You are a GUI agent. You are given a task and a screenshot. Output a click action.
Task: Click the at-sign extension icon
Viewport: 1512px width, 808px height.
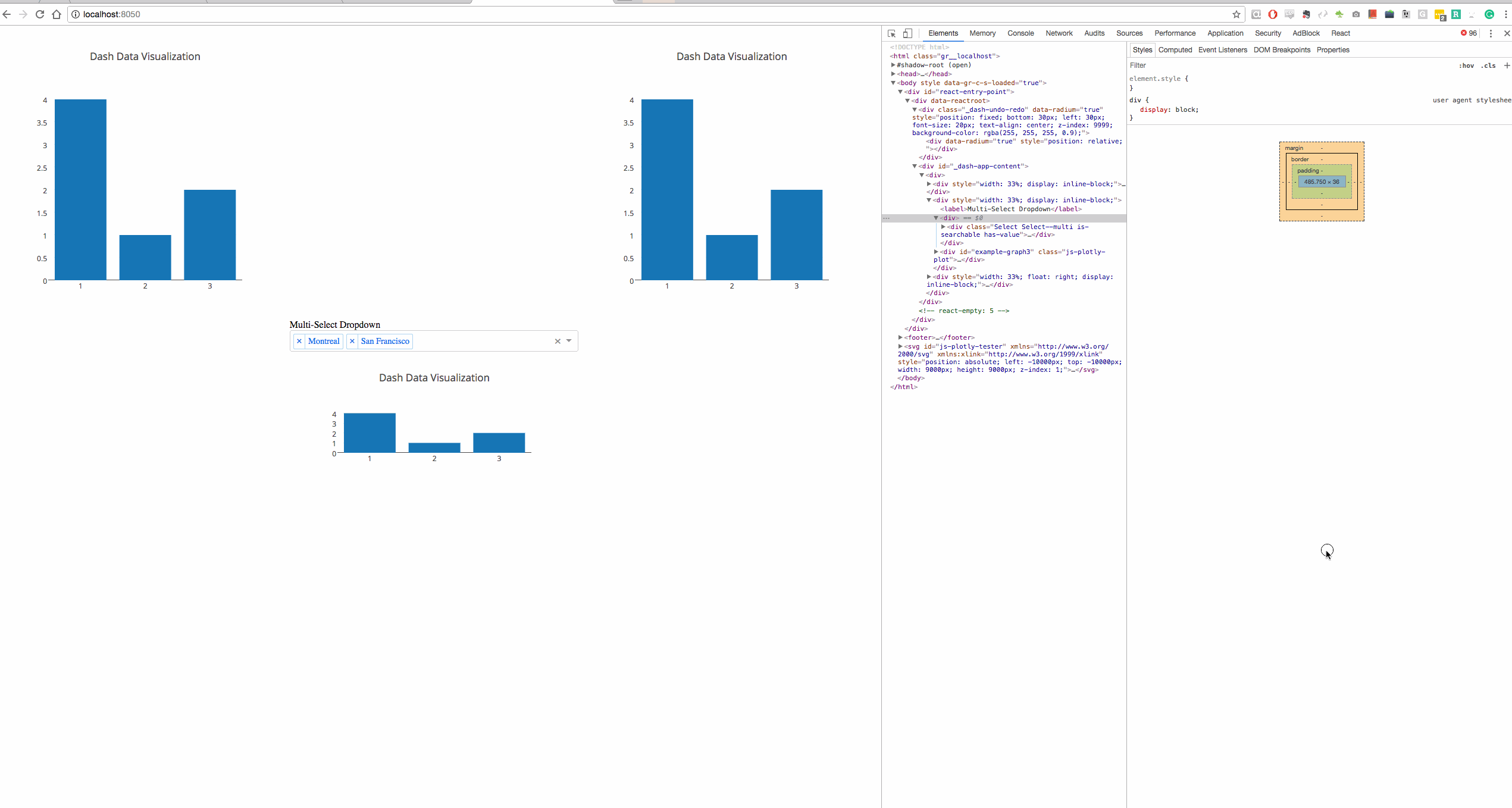1256,14
